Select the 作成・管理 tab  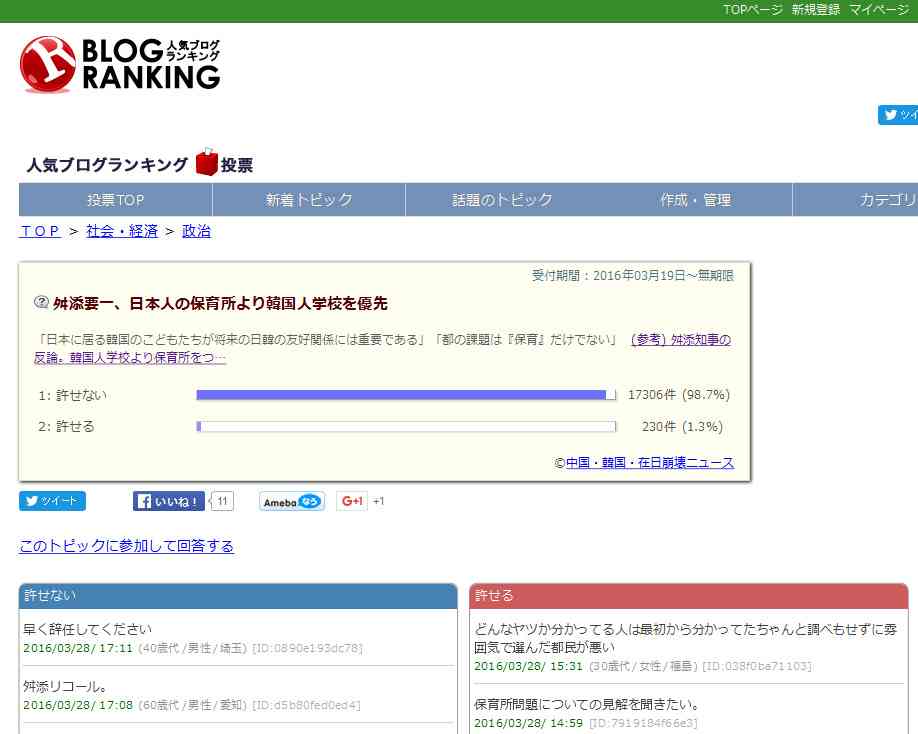click(696, 200)
